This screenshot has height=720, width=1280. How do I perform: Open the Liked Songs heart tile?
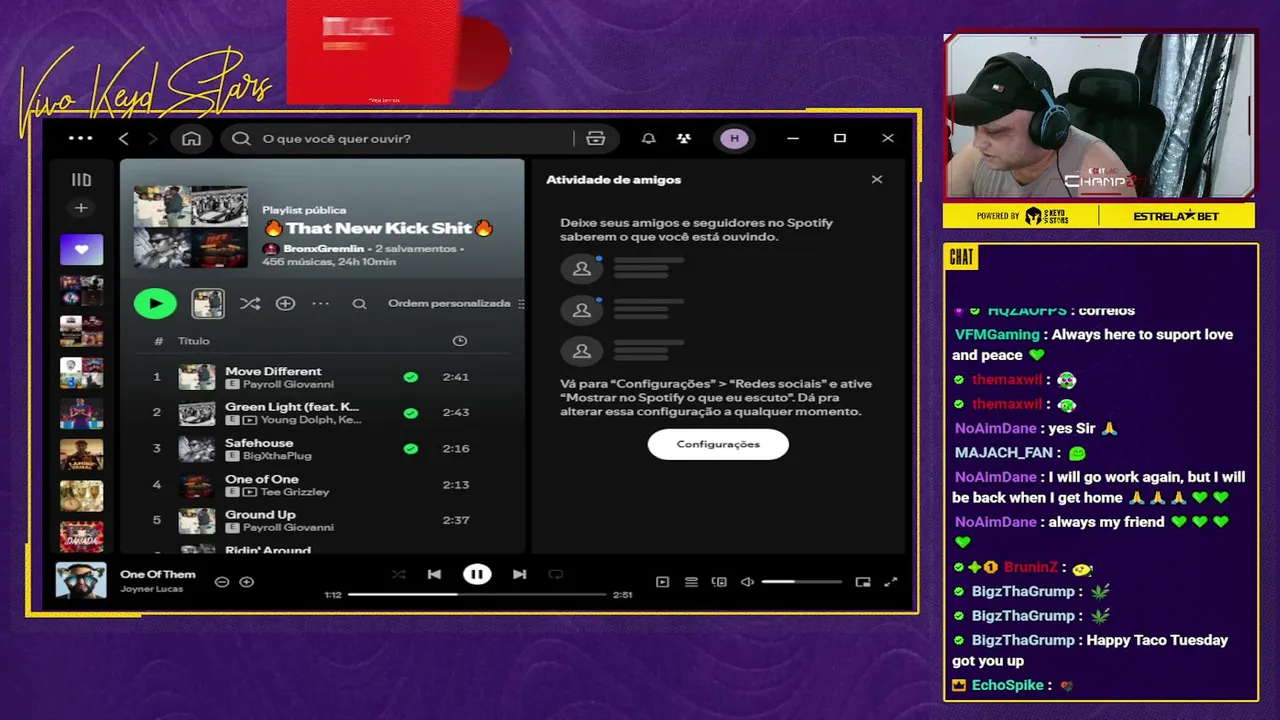81,249
